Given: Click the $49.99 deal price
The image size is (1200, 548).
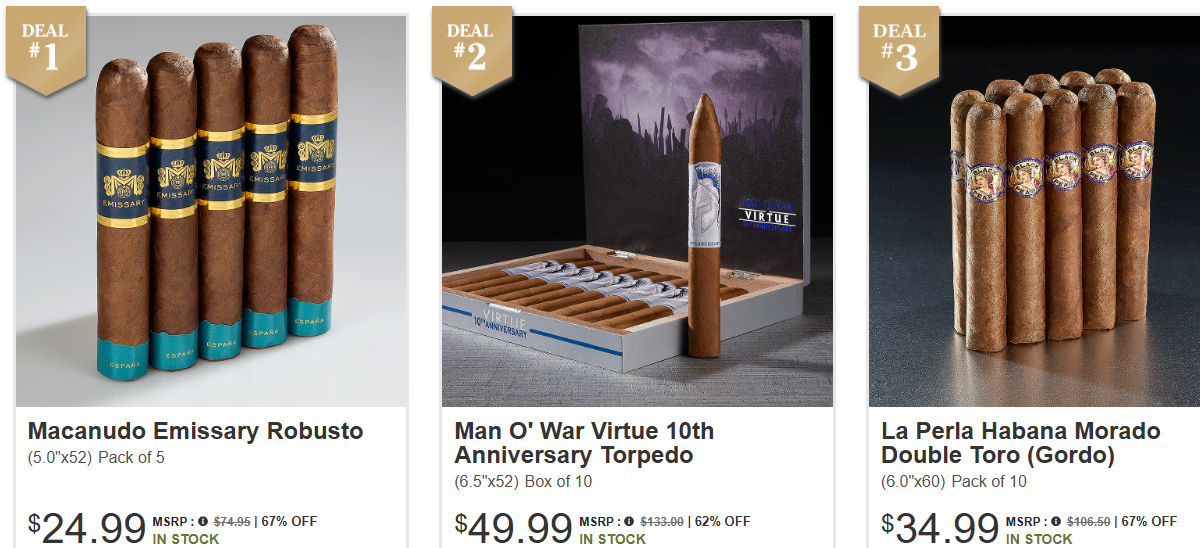Looking at the screenshot, I should [514, 528].
